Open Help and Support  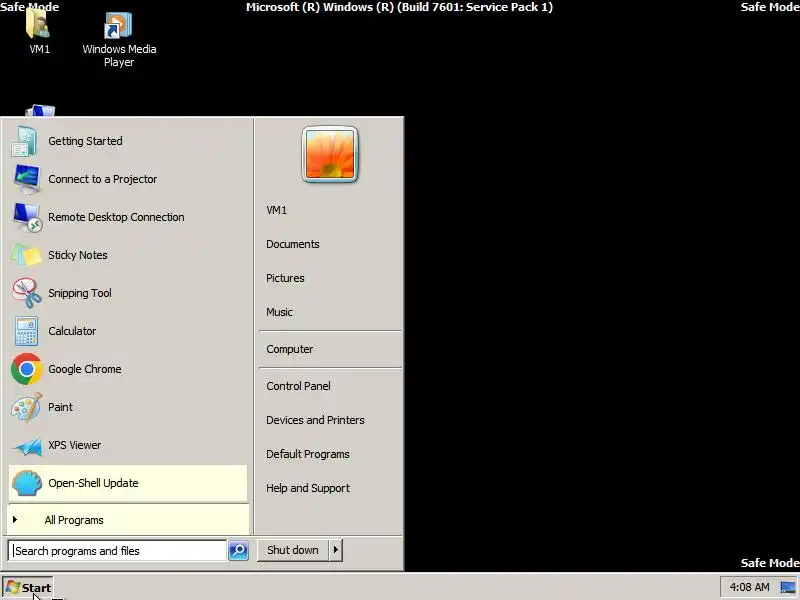[x=308, y=488]
